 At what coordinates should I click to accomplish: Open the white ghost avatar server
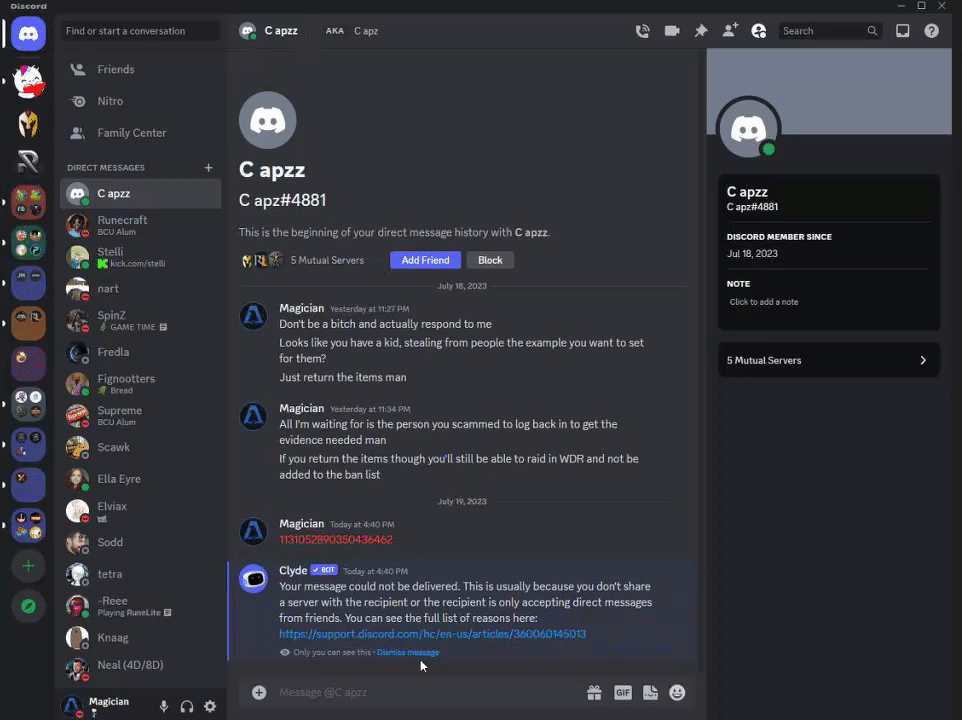tap(28, 82)
